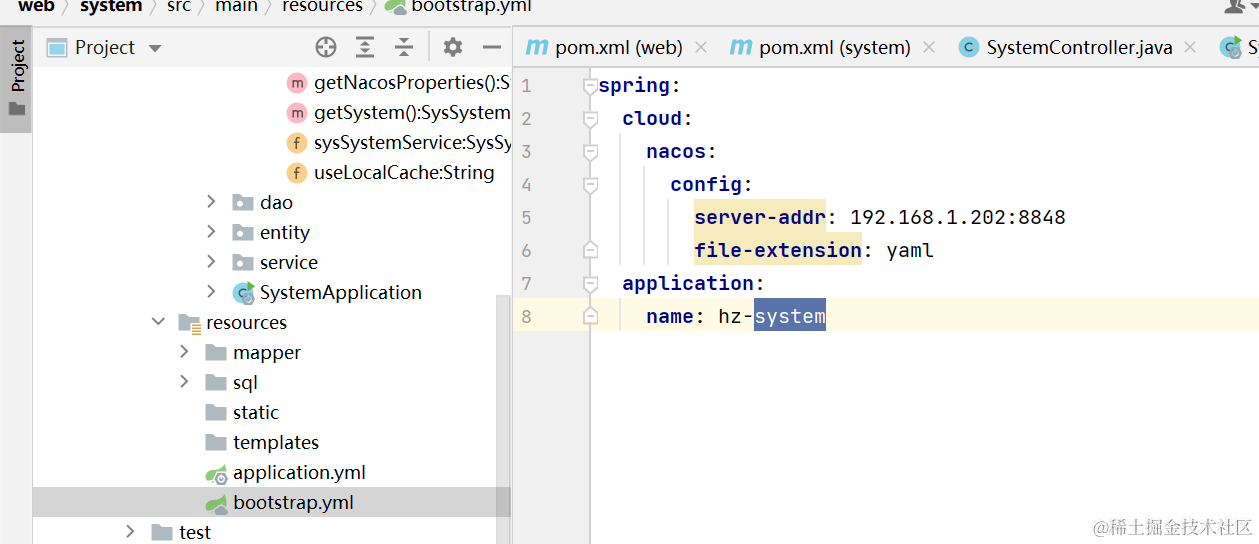Click the 'main' breadcrumb
1259x544 pixels.
point(235,6)
